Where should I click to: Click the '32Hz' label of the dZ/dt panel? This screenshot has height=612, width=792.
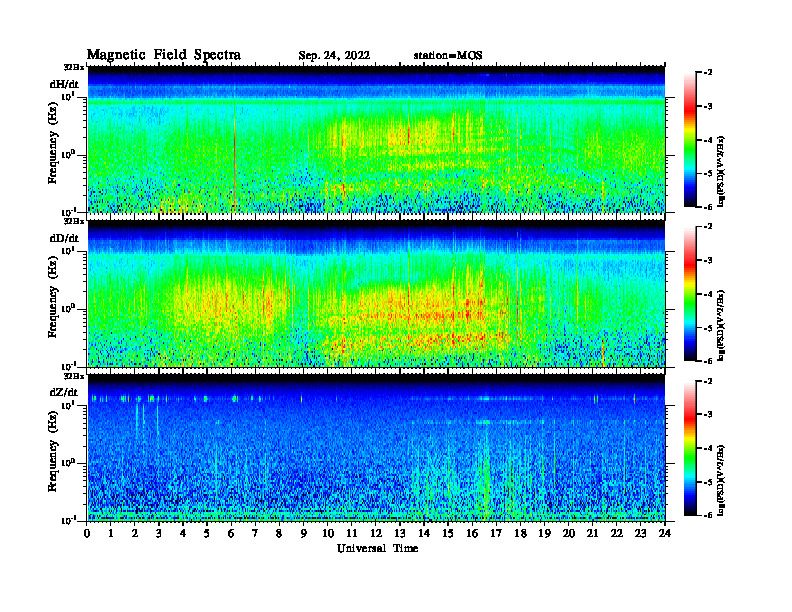(x=73, y=376)
